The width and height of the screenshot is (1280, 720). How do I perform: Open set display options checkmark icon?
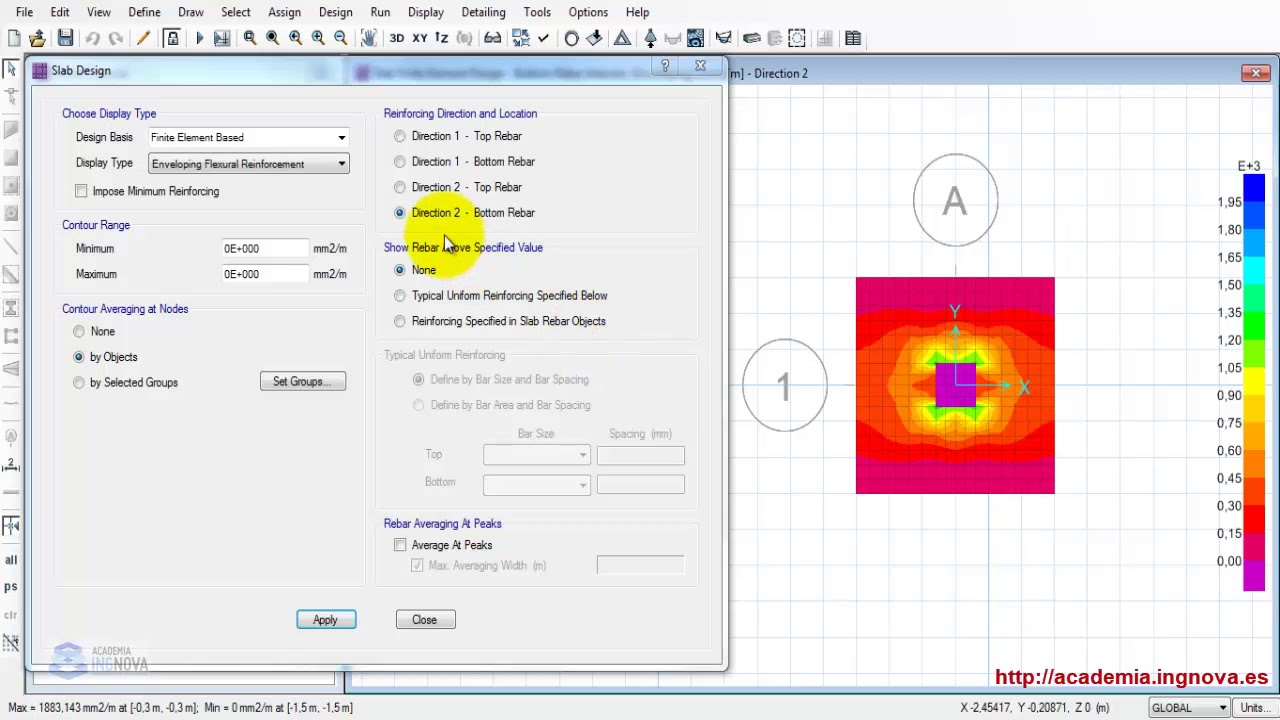543,38
